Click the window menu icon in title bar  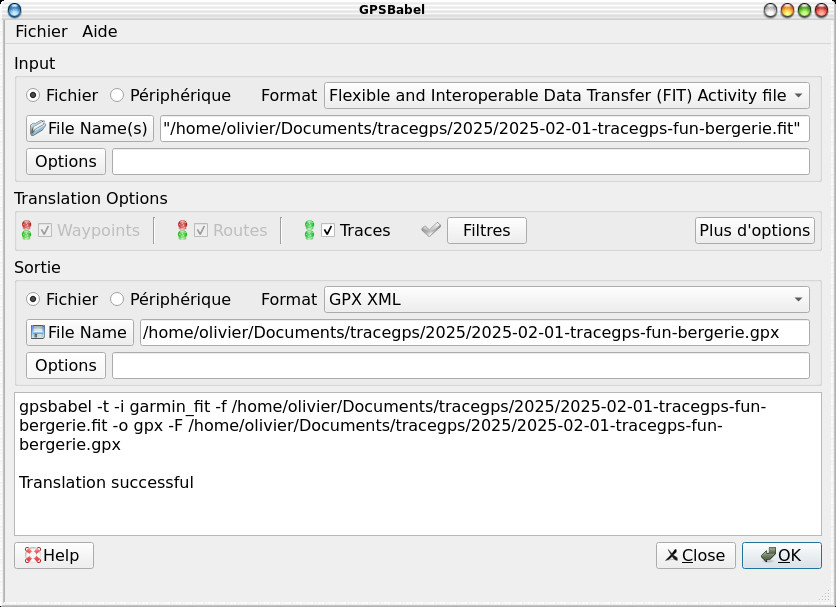[15, 10]
